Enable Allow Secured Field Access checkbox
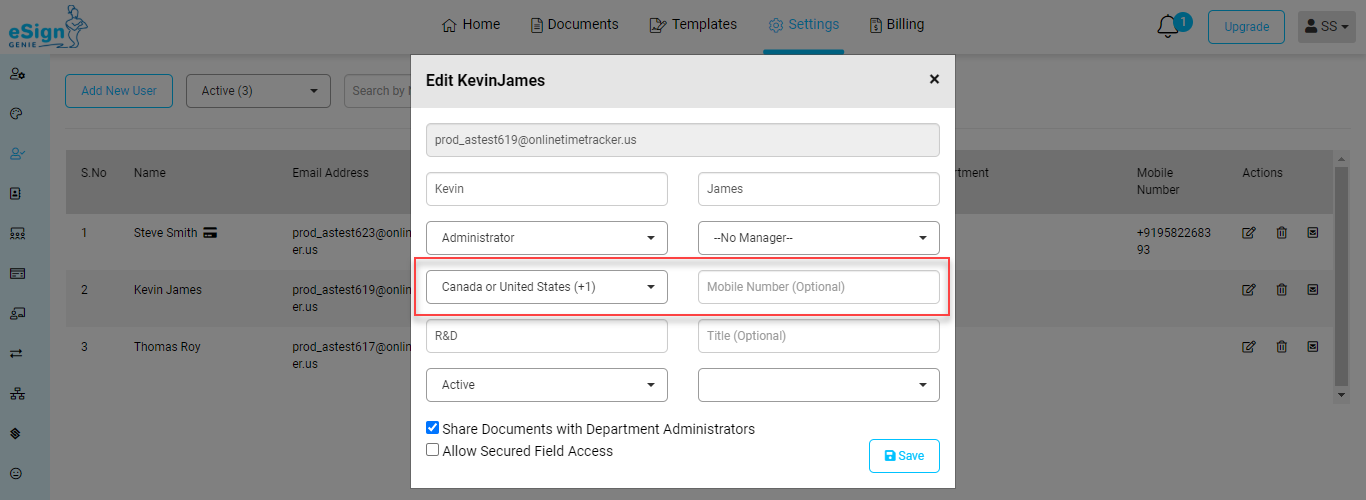The width and height of the screenshot is (1366, 500). click(x=433, y=450)
